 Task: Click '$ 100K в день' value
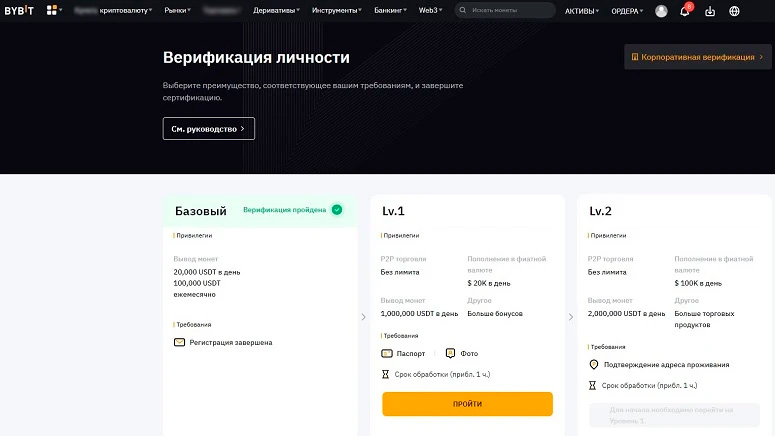pyautogui.click(x=698, y=283)
